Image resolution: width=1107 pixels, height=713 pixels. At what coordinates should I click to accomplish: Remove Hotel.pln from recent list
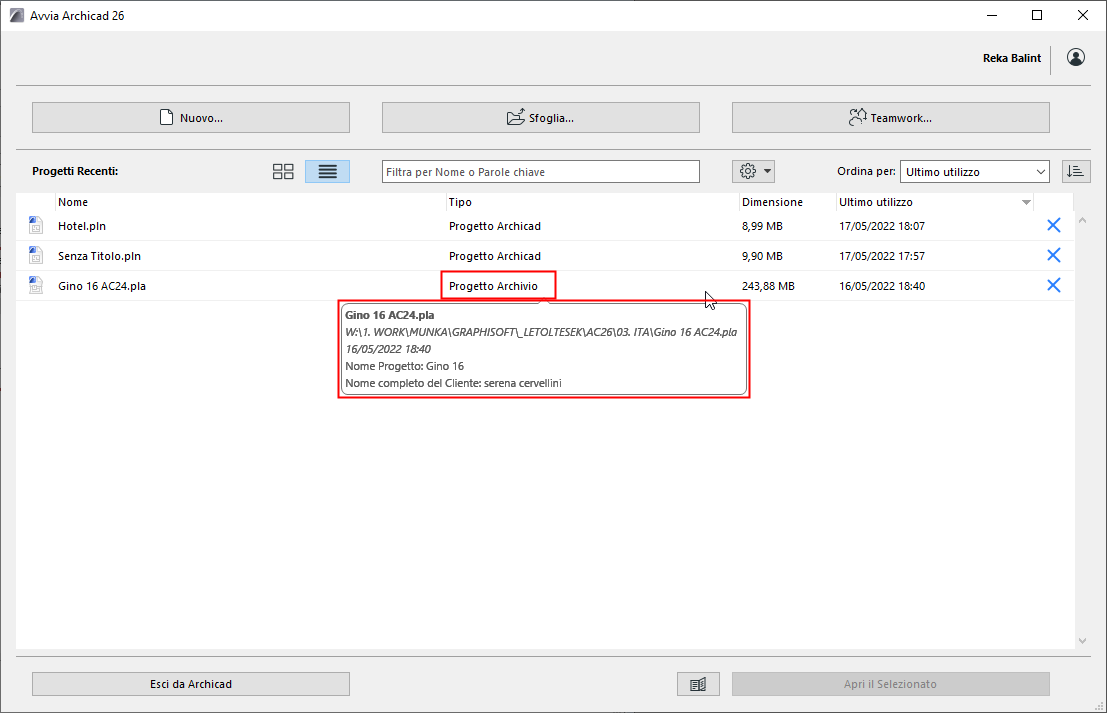(1053, 225)
